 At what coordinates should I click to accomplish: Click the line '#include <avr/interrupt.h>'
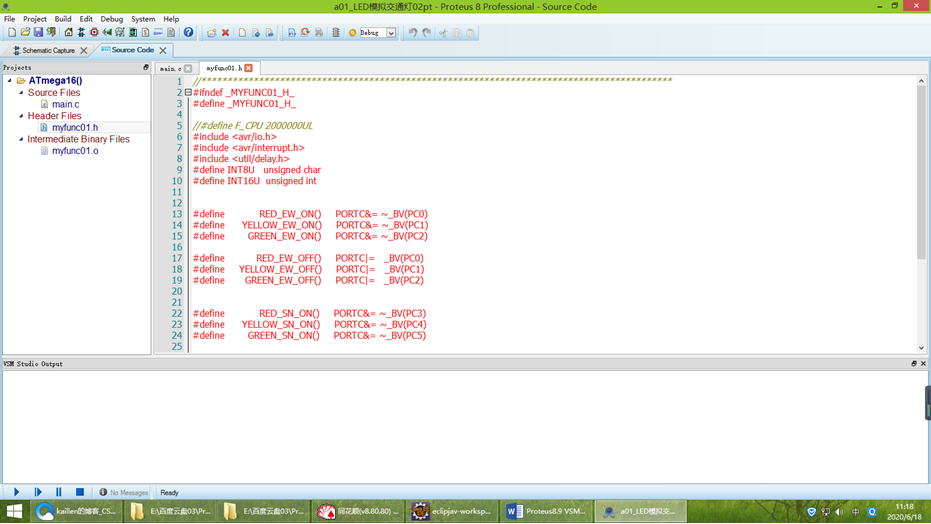point(249,148)
